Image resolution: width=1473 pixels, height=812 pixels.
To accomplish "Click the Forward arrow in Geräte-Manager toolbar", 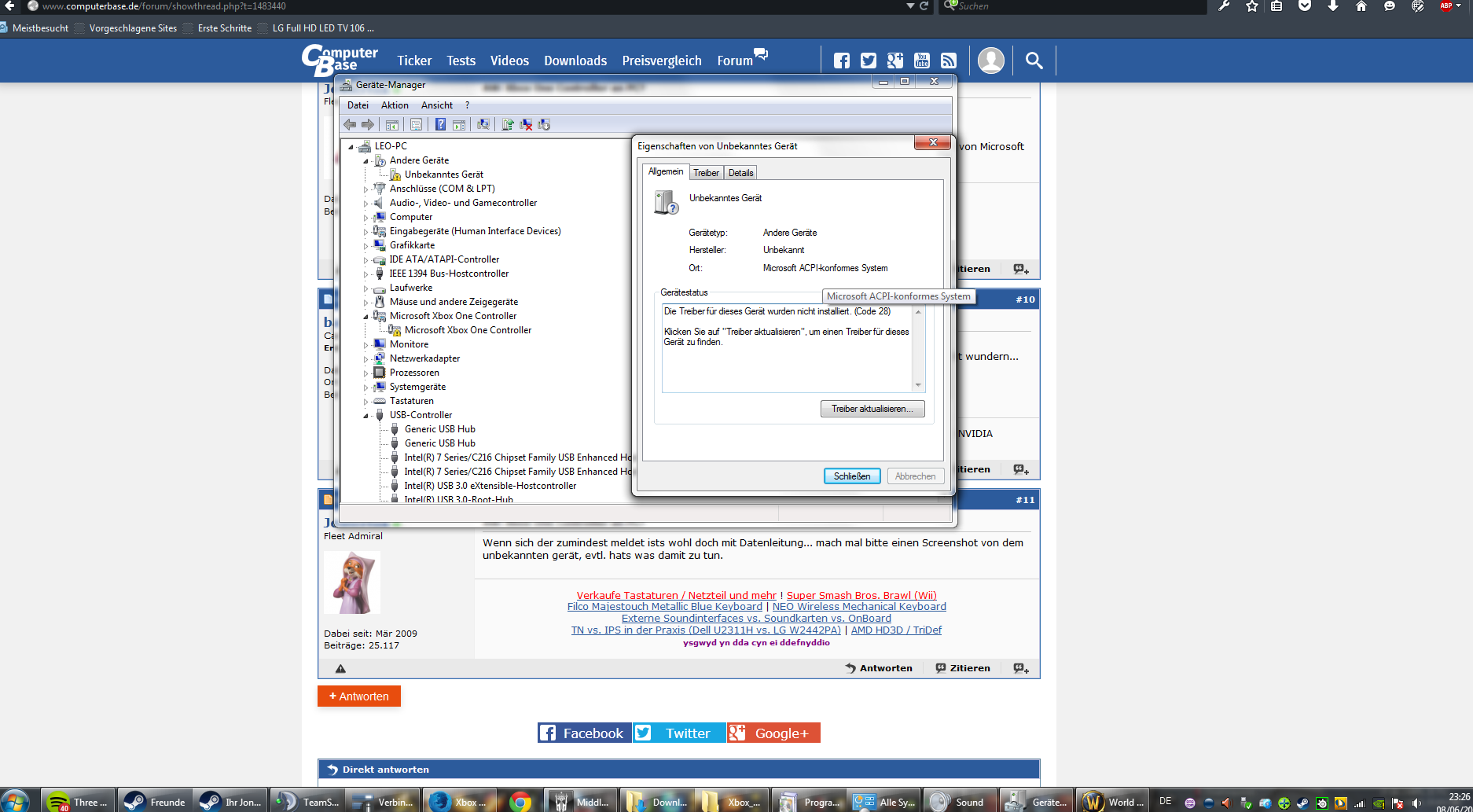I will [x=368, y=124].
